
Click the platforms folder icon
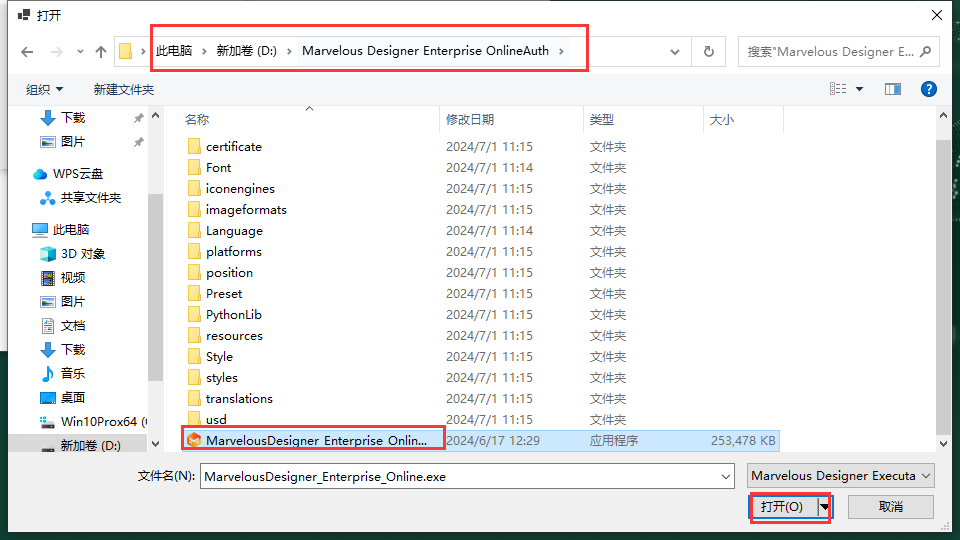click(x=194, y=252)
